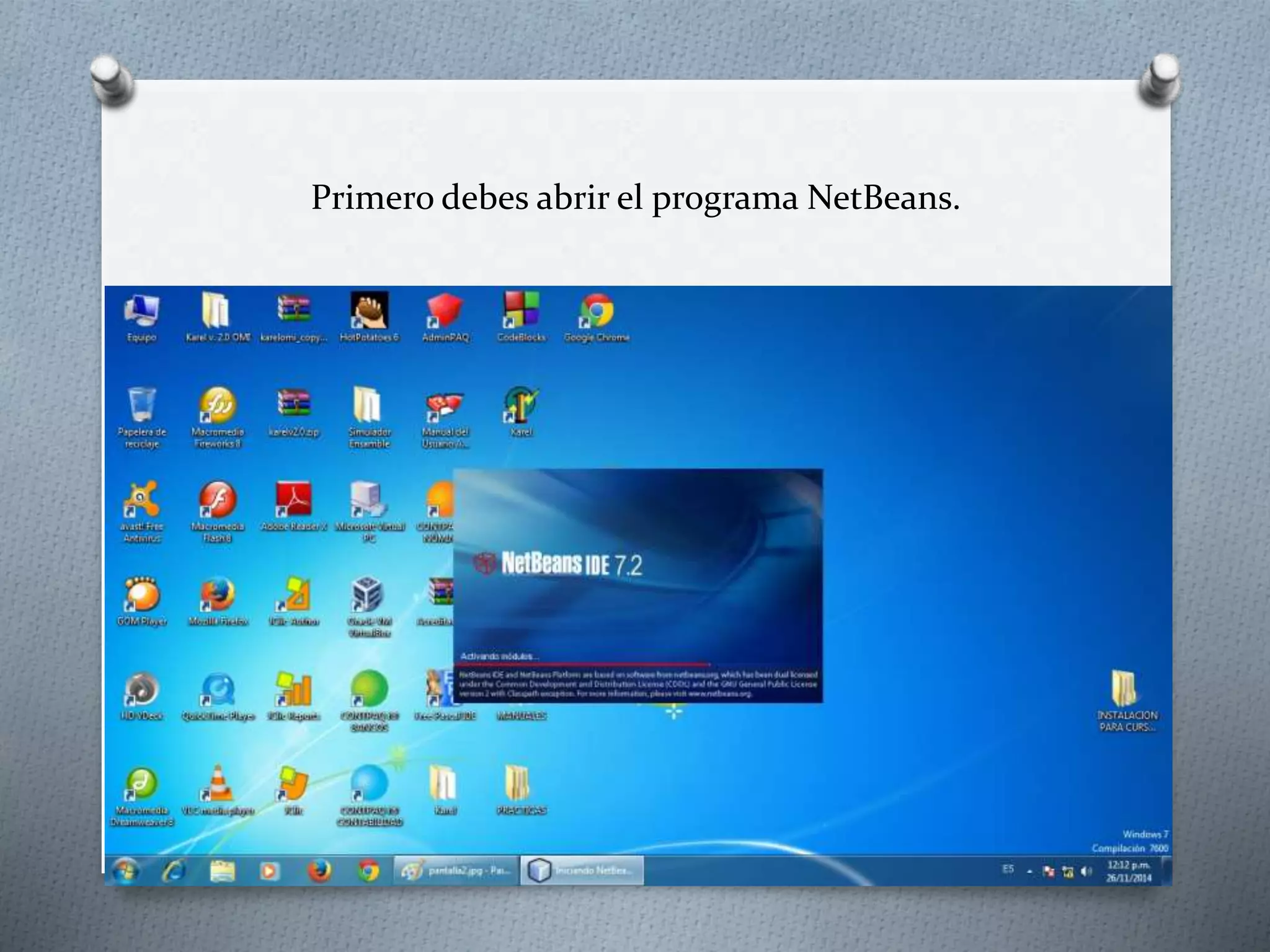This screenshot has width=1270, height=952.
Task: Click the NetBeans IDE 7.2 splash logo
Action: 558,564
